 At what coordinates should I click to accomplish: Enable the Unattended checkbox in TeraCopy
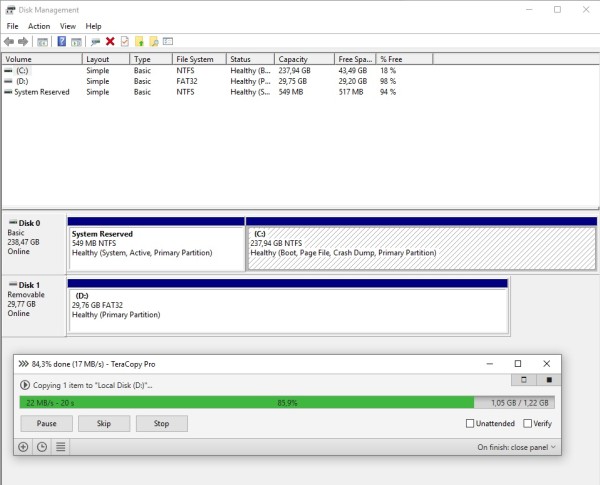(x=470, y=423)
